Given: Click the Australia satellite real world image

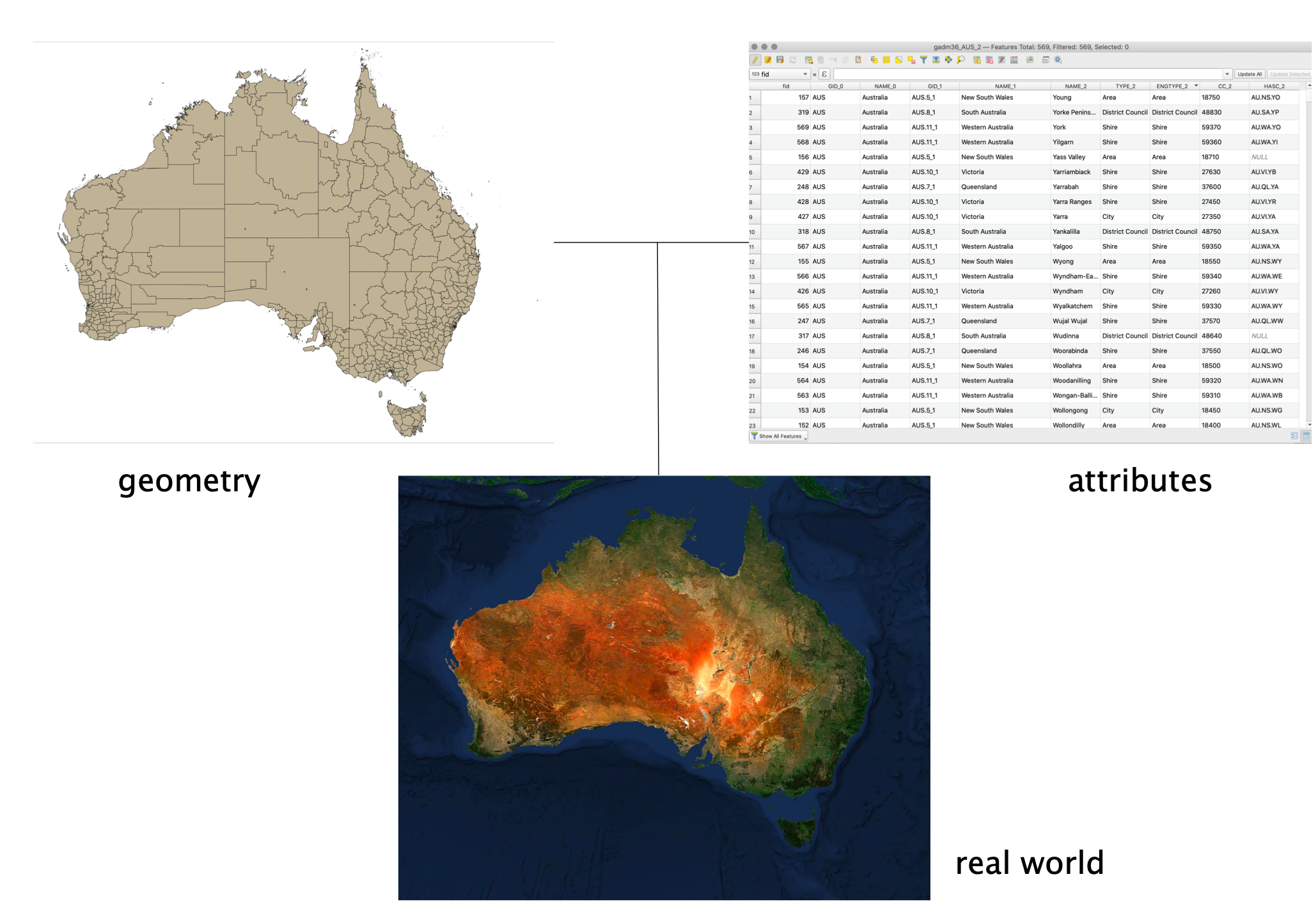Looking at the screenshot, I should pyautogui.click(x=664, y=688).
